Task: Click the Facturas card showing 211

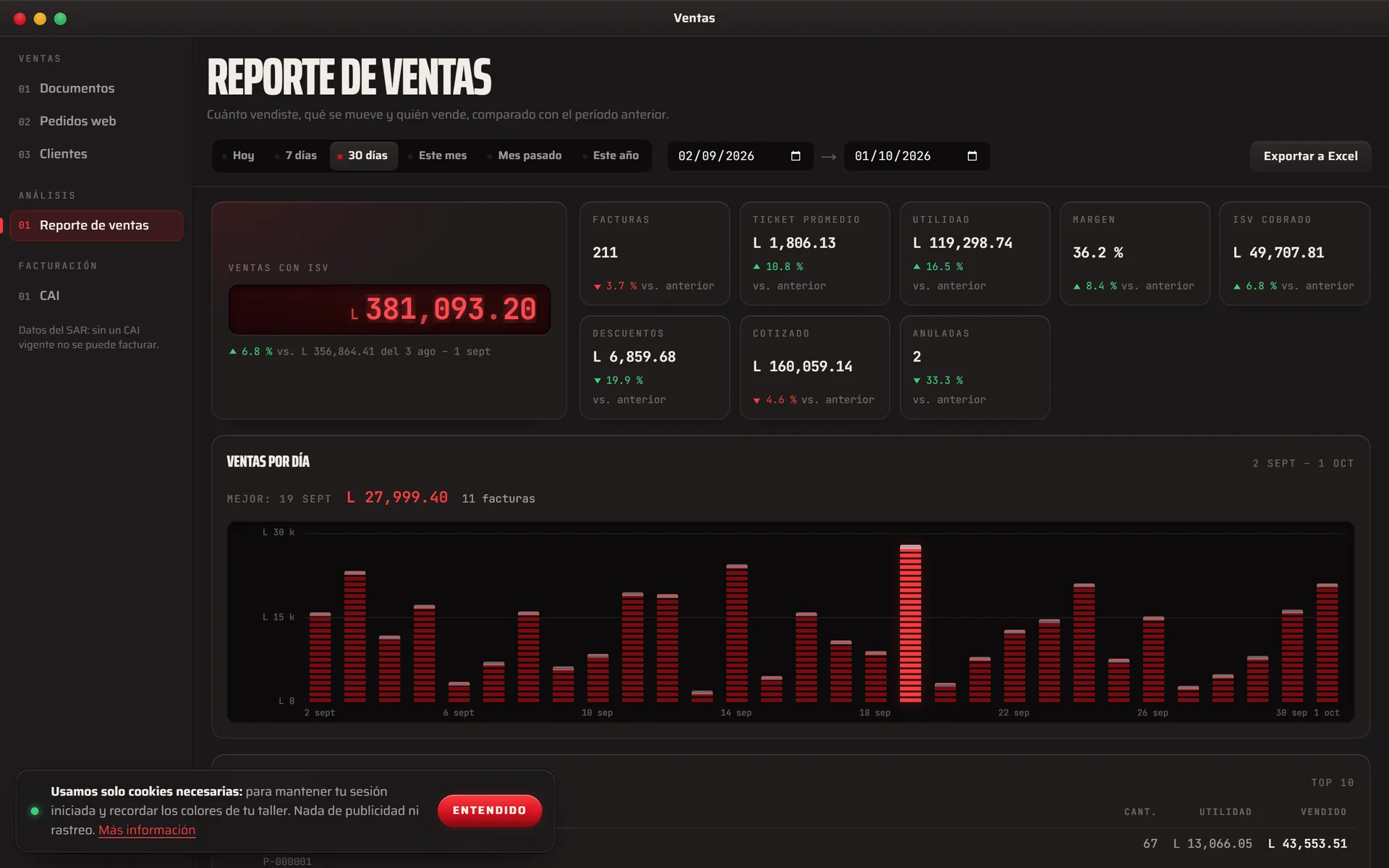Action: 655,253
